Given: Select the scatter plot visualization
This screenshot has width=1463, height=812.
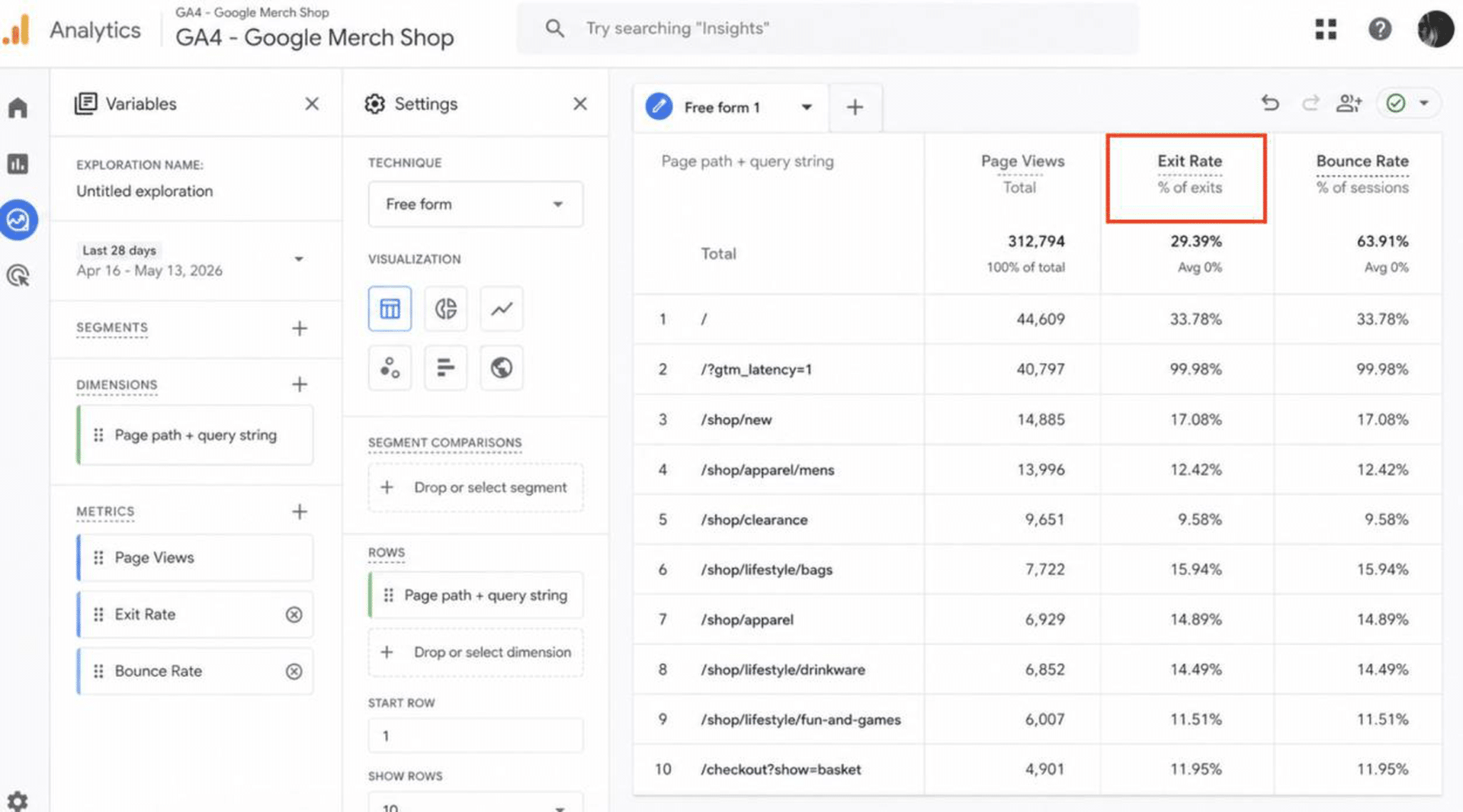Looking at the screenshot, I should click(x=390, y=368).
